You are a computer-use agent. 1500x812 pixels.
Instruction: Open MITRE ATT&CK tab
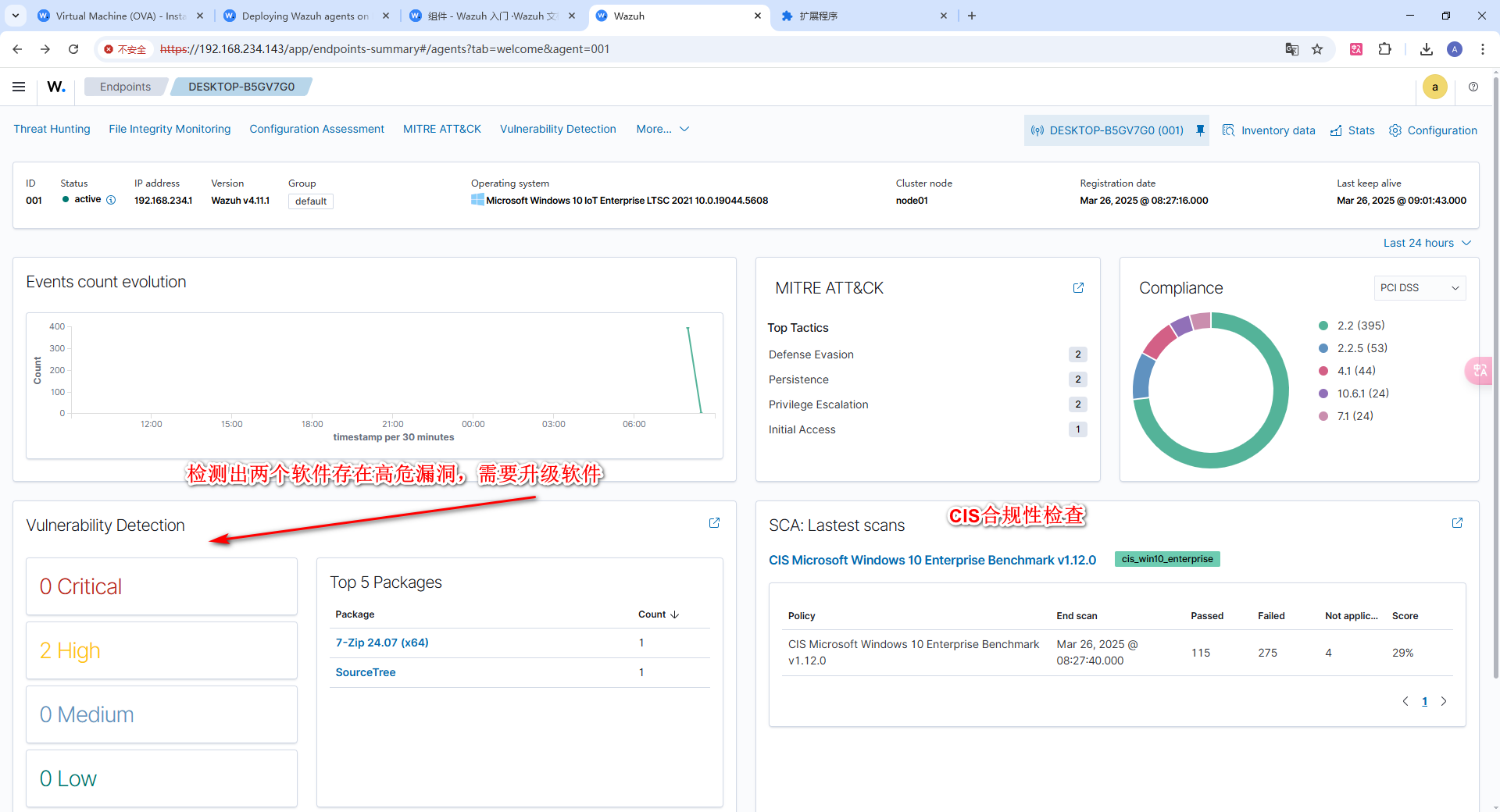[442, 129]
